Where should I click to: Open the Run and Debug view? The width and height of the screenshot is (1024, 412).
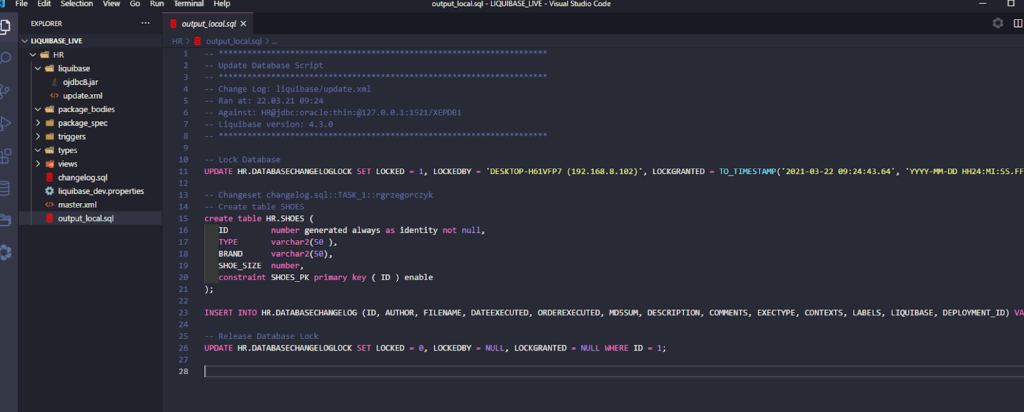[x=7, y=123]
